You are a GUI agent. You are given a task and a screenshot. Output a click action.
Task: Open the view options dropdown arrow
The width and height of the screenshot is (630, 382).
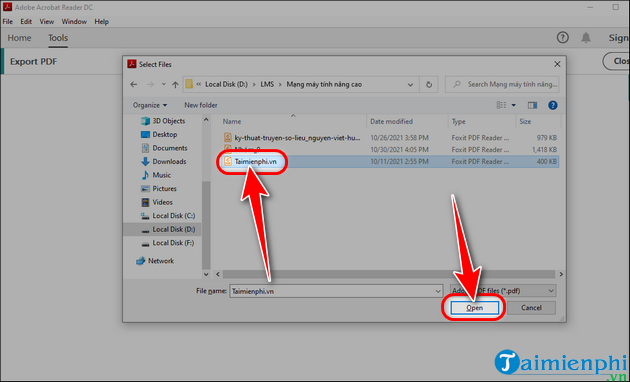point(513,105)
